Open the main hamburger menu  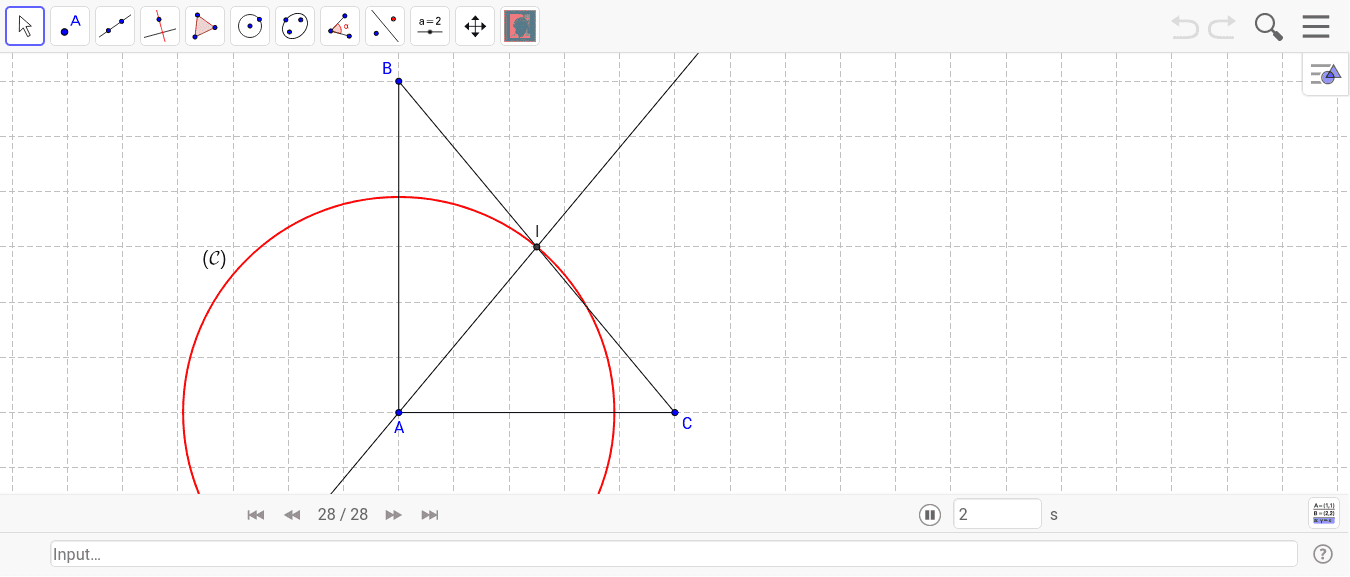coord(1316,27)
